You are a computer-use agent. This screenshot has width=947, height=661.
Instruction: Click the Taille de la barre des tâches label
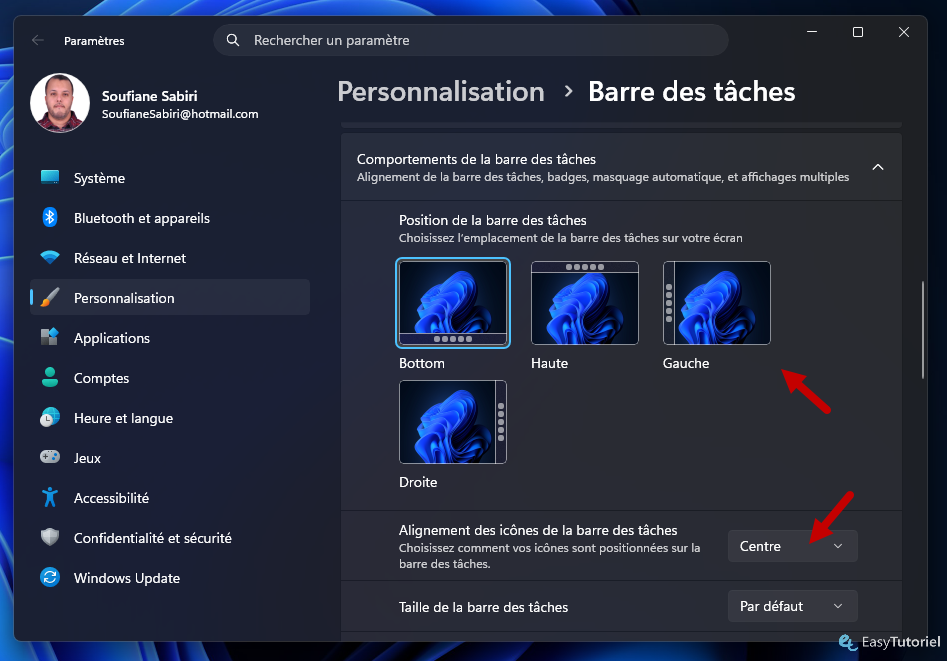pyautogui.click(x=483, y=607)
